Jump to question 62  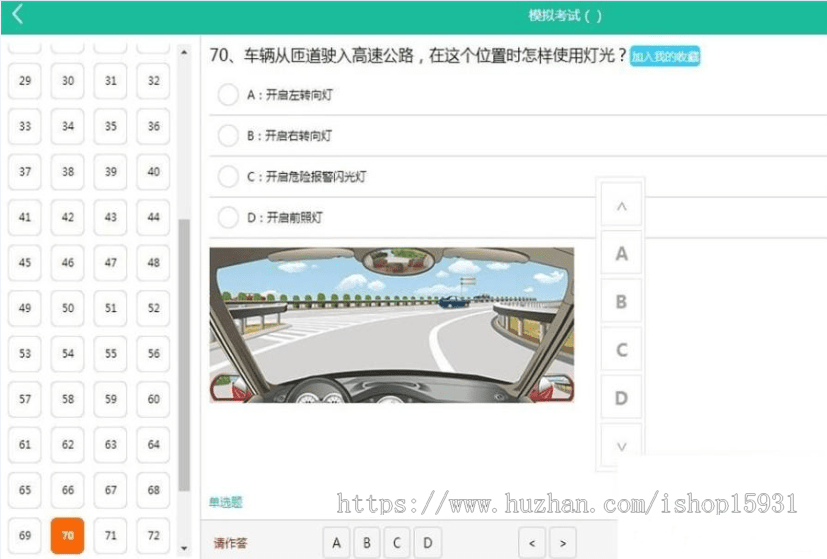pos(68,445)
